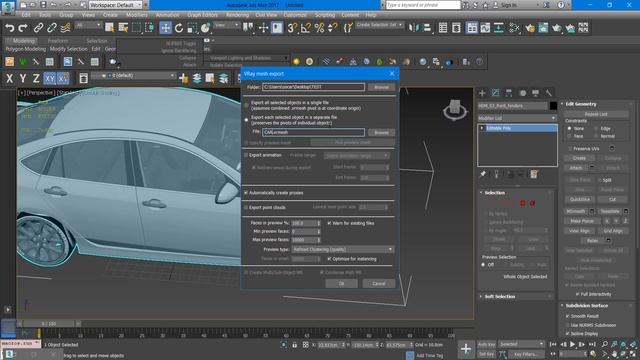Toggle the Smooth Result checkbox
The image size is (640, 360).
(567, 316)
